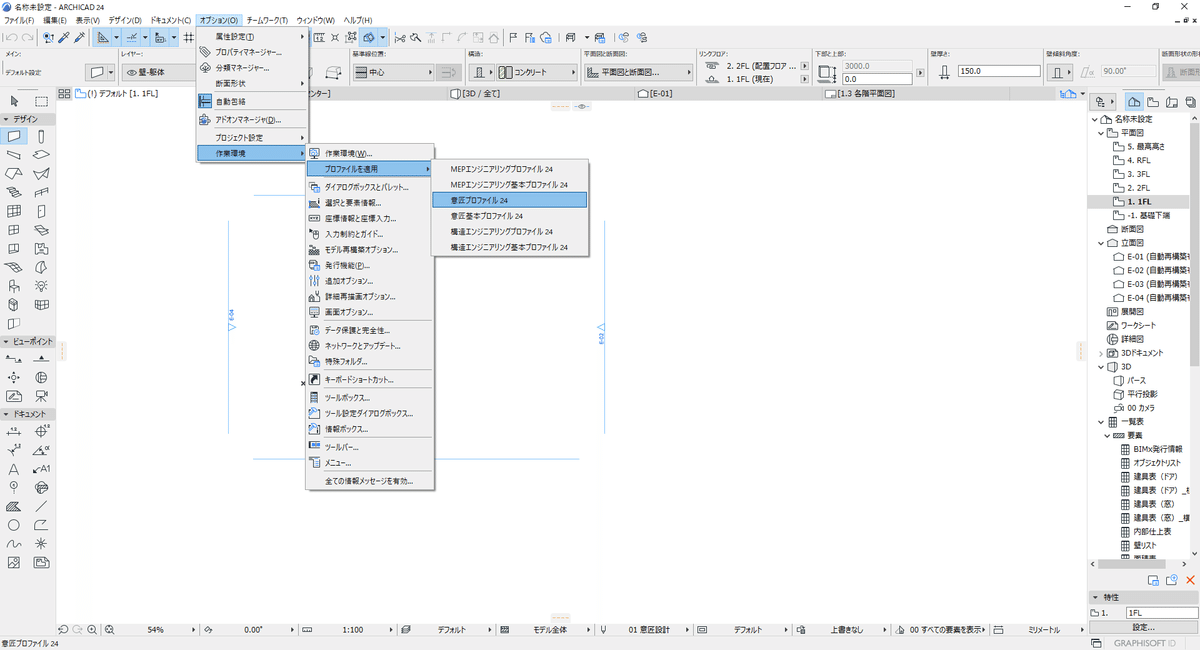The height and width of the screenshot is (650, 1200).
Task: Choose MEPエンジニアリングプロファイル 24
Action: pyautogui.click(x=509, y=169)
